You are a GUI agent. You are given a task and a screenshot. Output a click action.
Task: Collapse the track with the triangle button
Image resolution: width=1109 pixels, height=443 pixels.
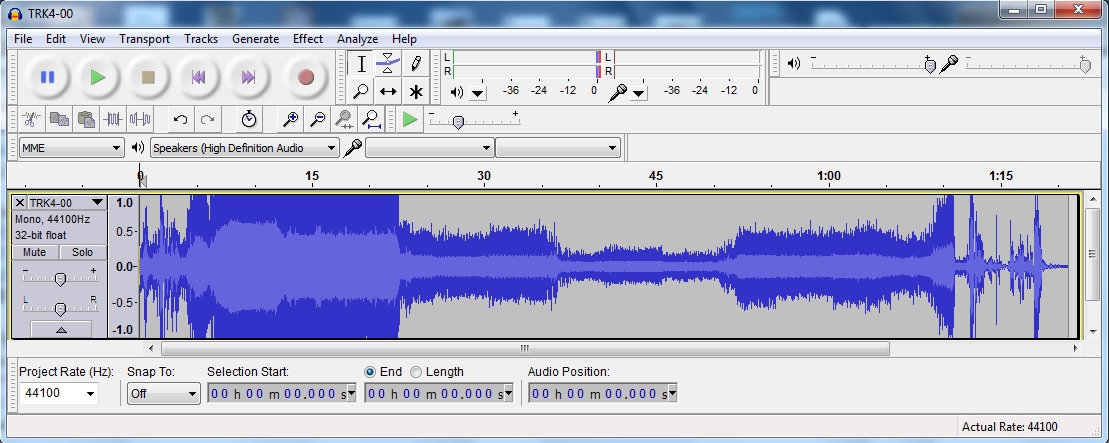pos(62,329)
